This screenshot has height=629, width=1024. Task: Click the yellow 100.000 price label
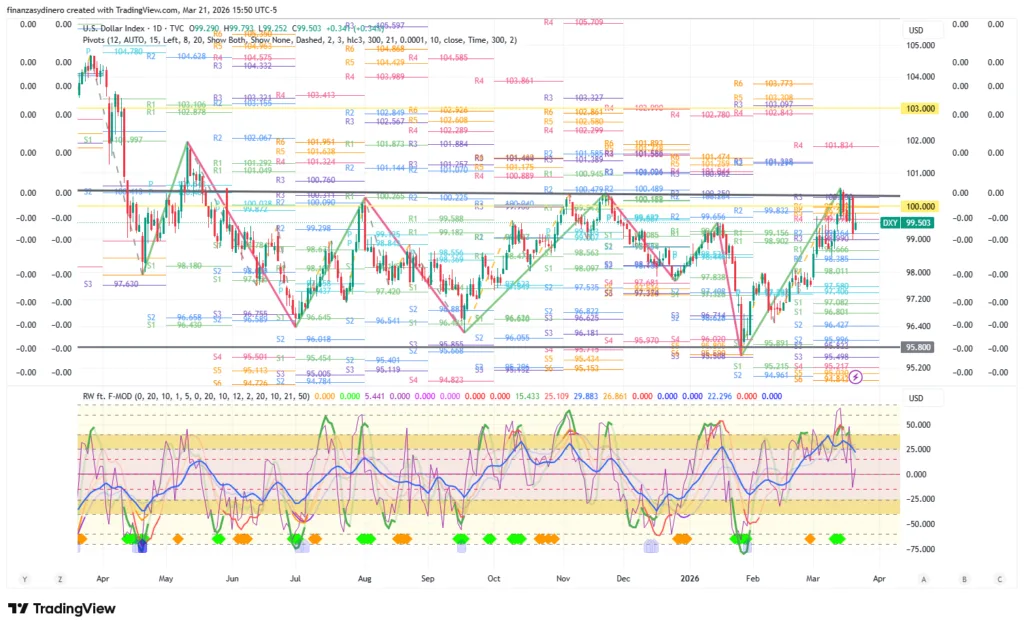click(919, 206)
